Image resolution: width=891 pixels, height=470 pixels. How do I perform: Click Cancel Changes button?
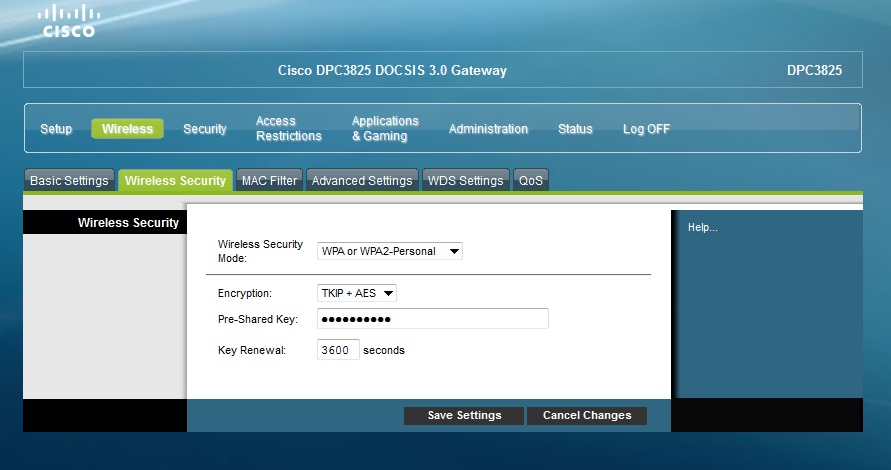point(587,415)
